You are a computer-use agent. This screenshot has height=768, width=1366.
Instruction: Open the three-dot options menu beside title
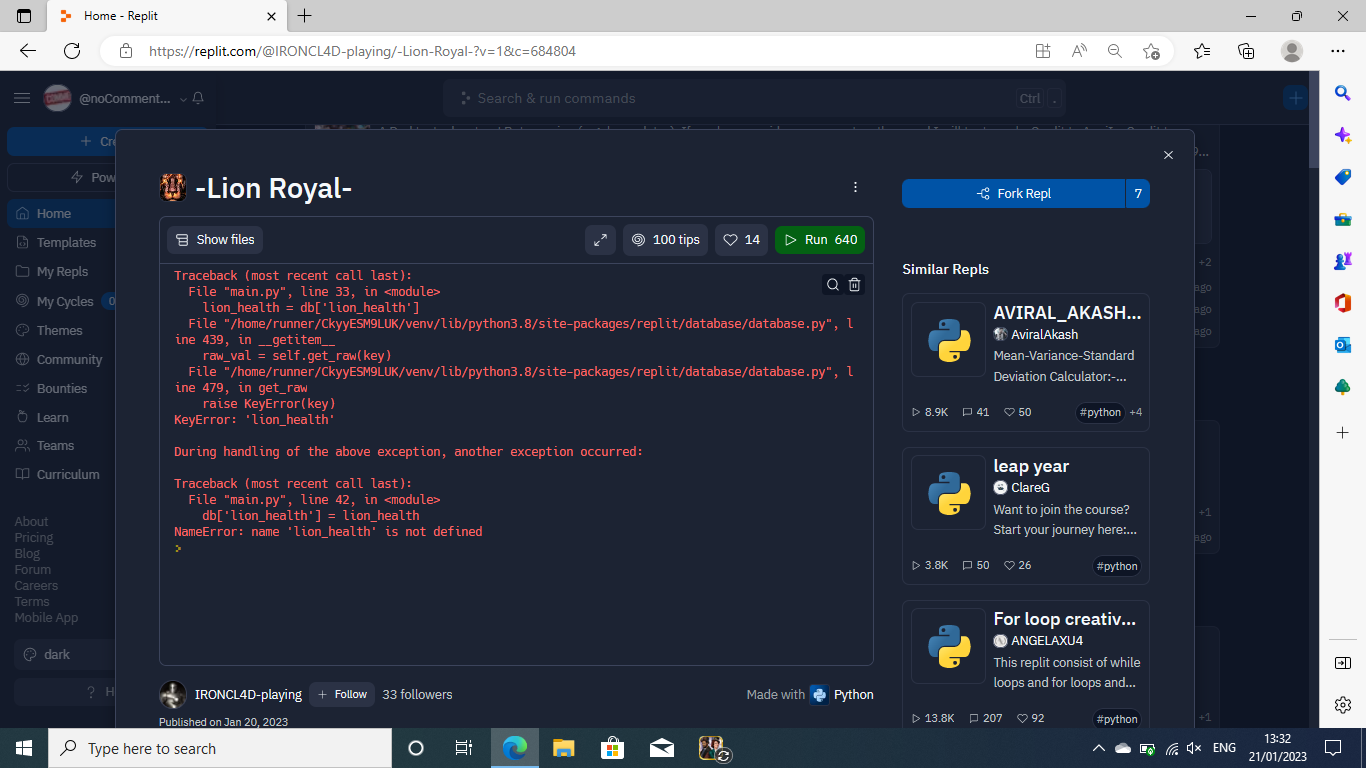tap(855, 187)
